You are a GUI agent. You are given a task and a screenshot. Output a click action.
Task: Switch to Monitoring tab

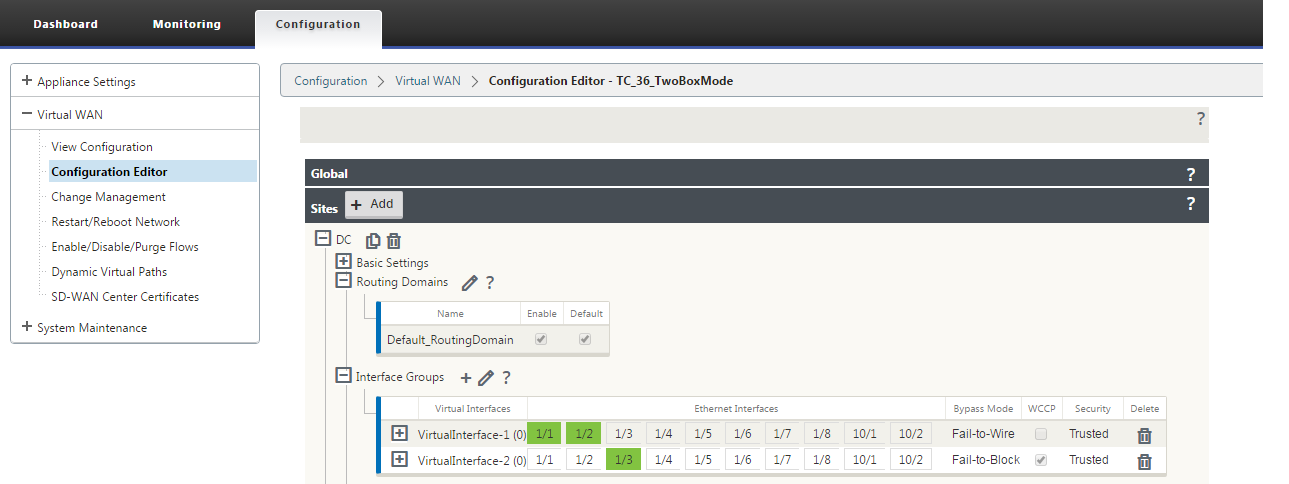pos(187,24)
